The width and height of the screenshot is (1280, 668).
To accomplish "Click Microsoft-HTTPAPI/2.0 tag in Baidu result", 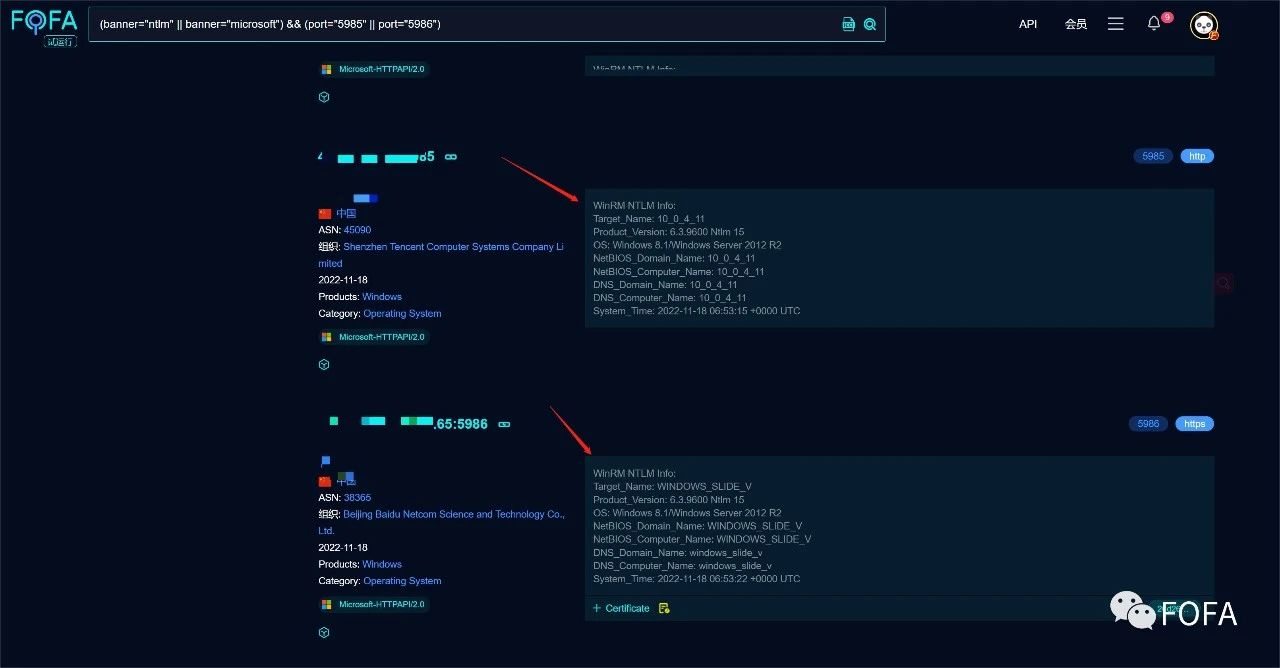I will coord(374,604).
